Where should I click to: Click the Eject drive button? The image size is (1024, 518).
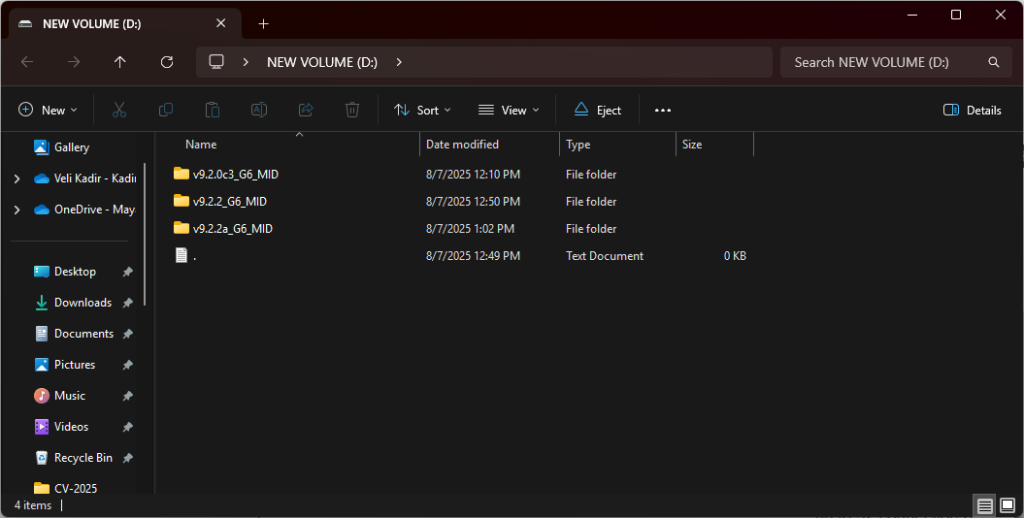coord(598,110)
